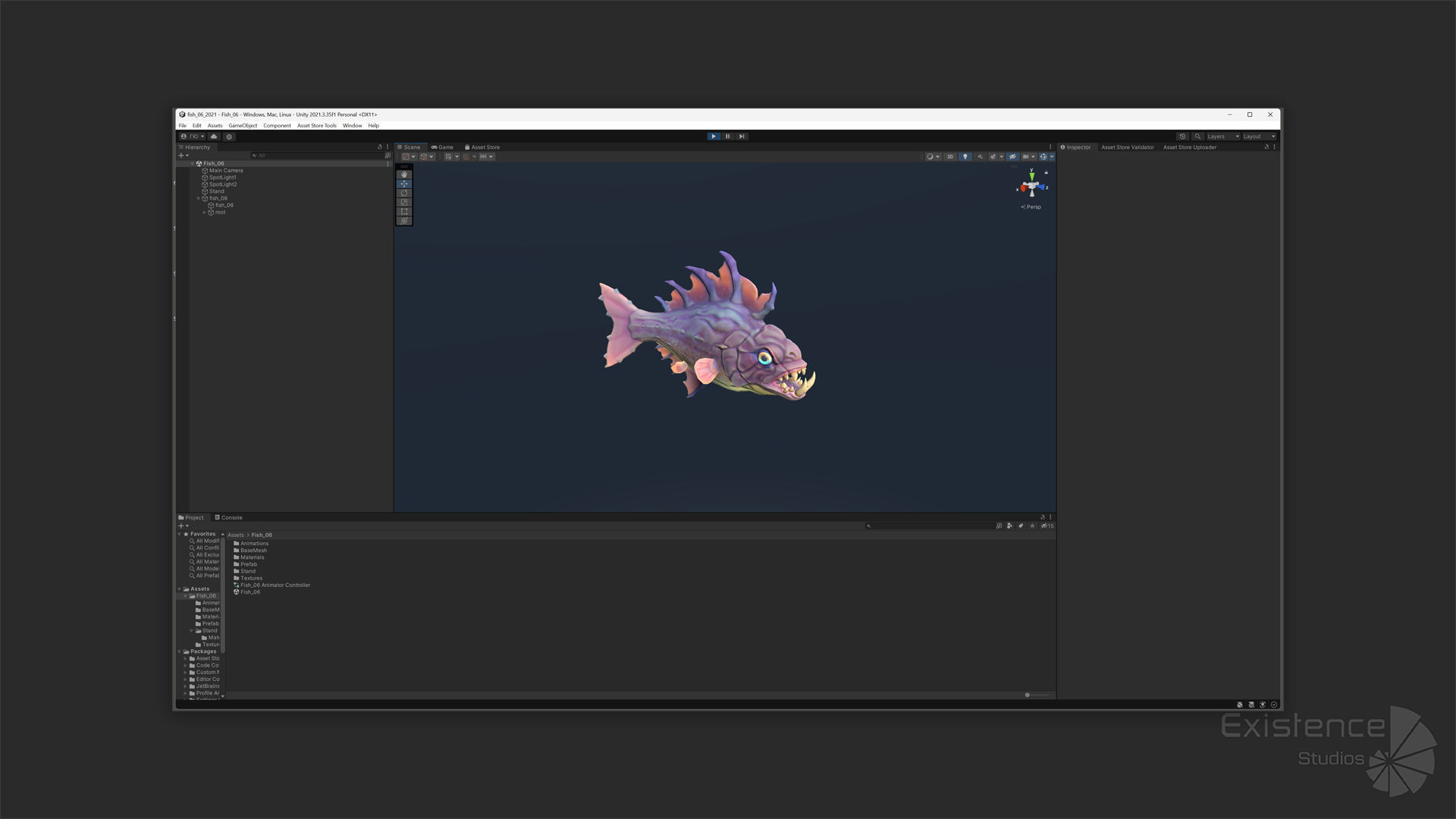This screenshot has width=1456, height=819.
Task: Select the Move tool in scene toolbar
Action: click(x=404, y=184)
